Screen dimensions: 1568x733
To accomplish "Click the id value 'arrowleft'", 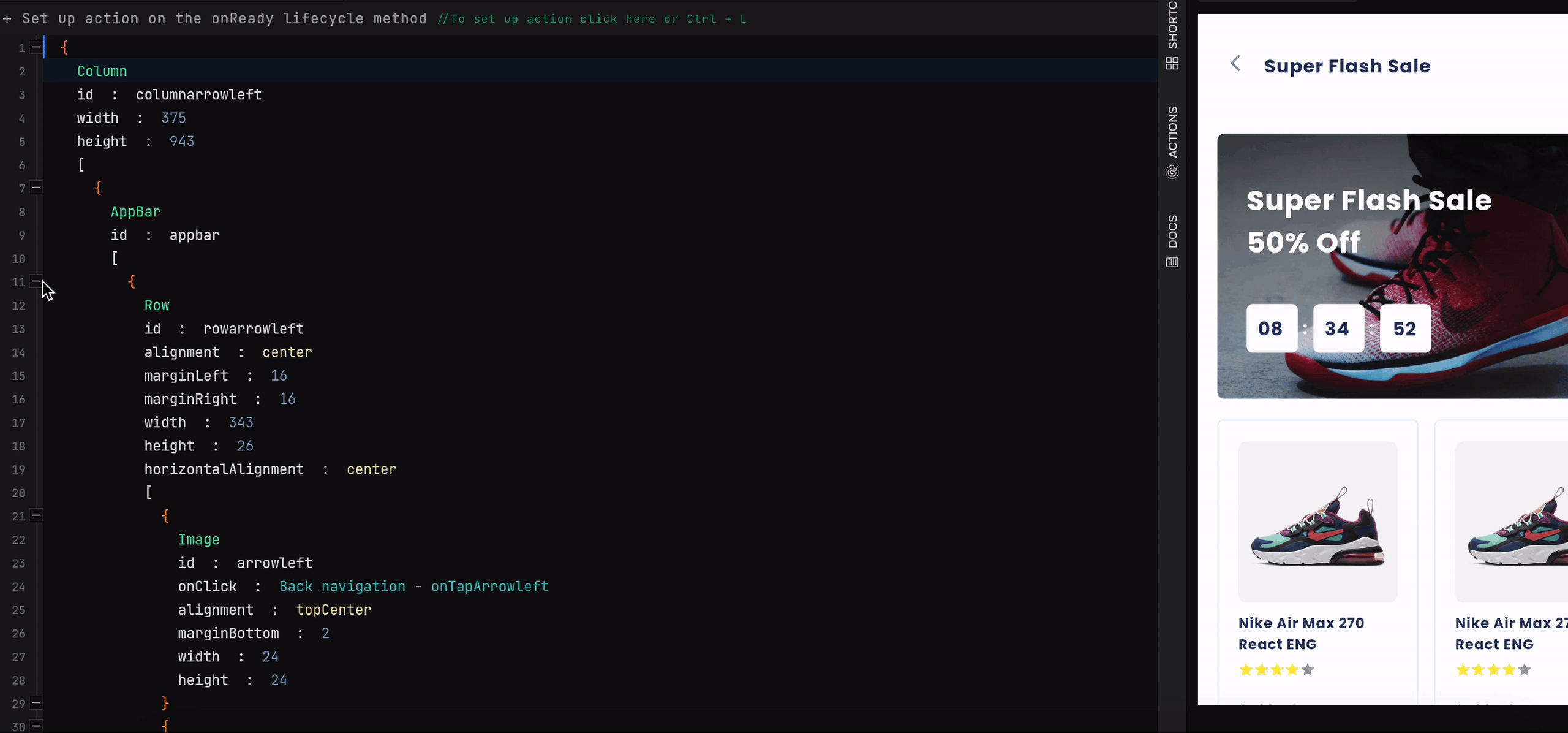I will 274,563.
